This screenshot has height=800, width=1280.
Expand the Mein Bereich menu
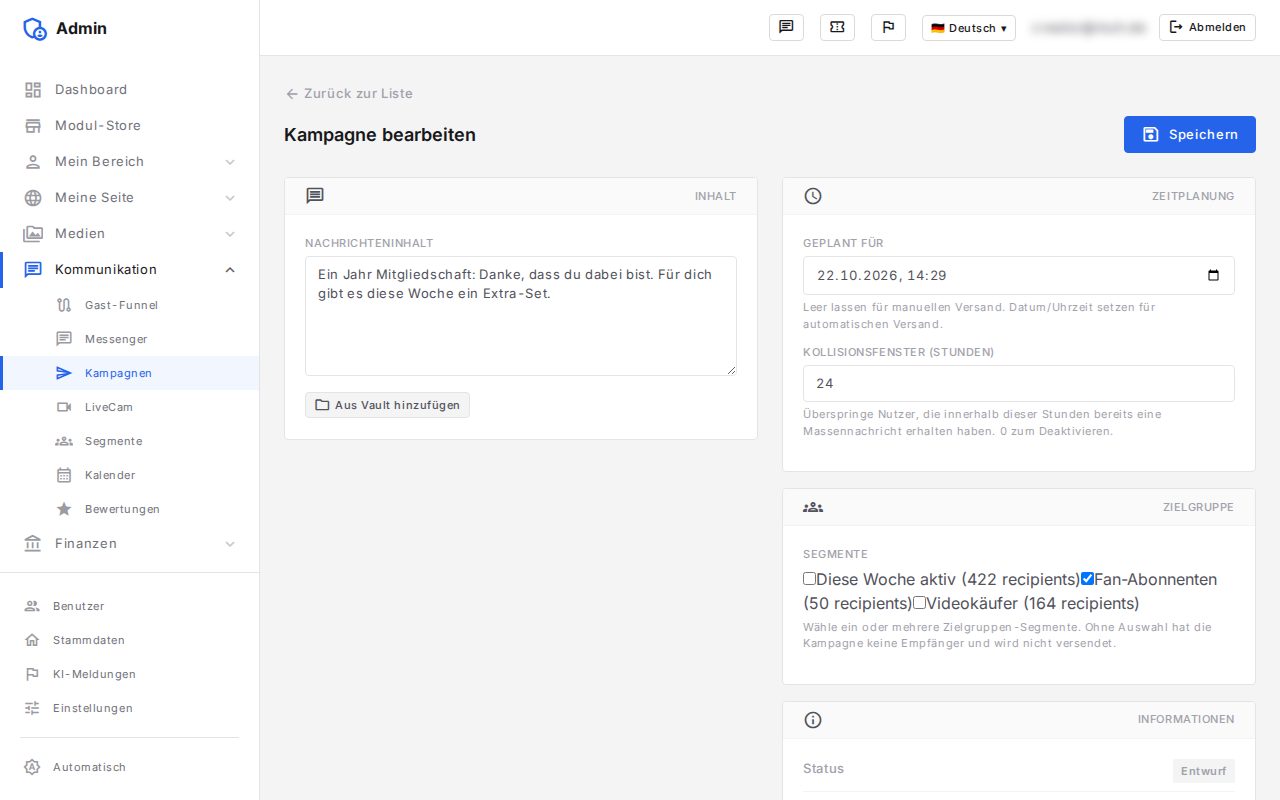[130, 162]
